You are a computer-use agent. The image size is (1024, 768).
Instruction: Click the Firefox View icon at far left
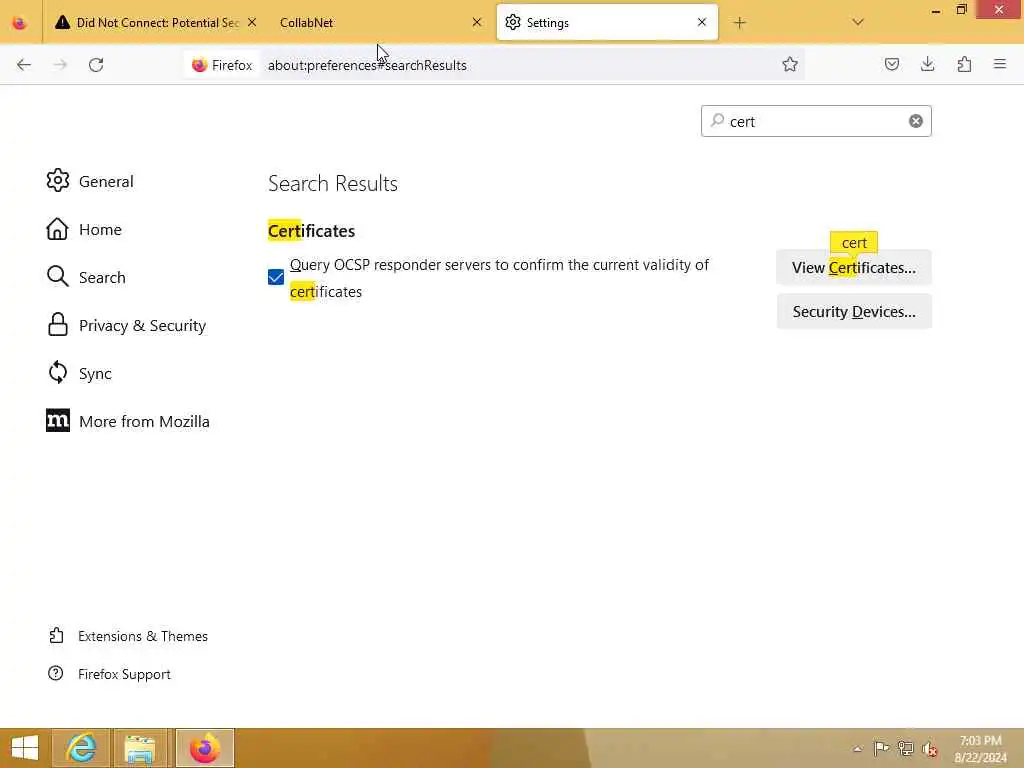click(20, 23)
